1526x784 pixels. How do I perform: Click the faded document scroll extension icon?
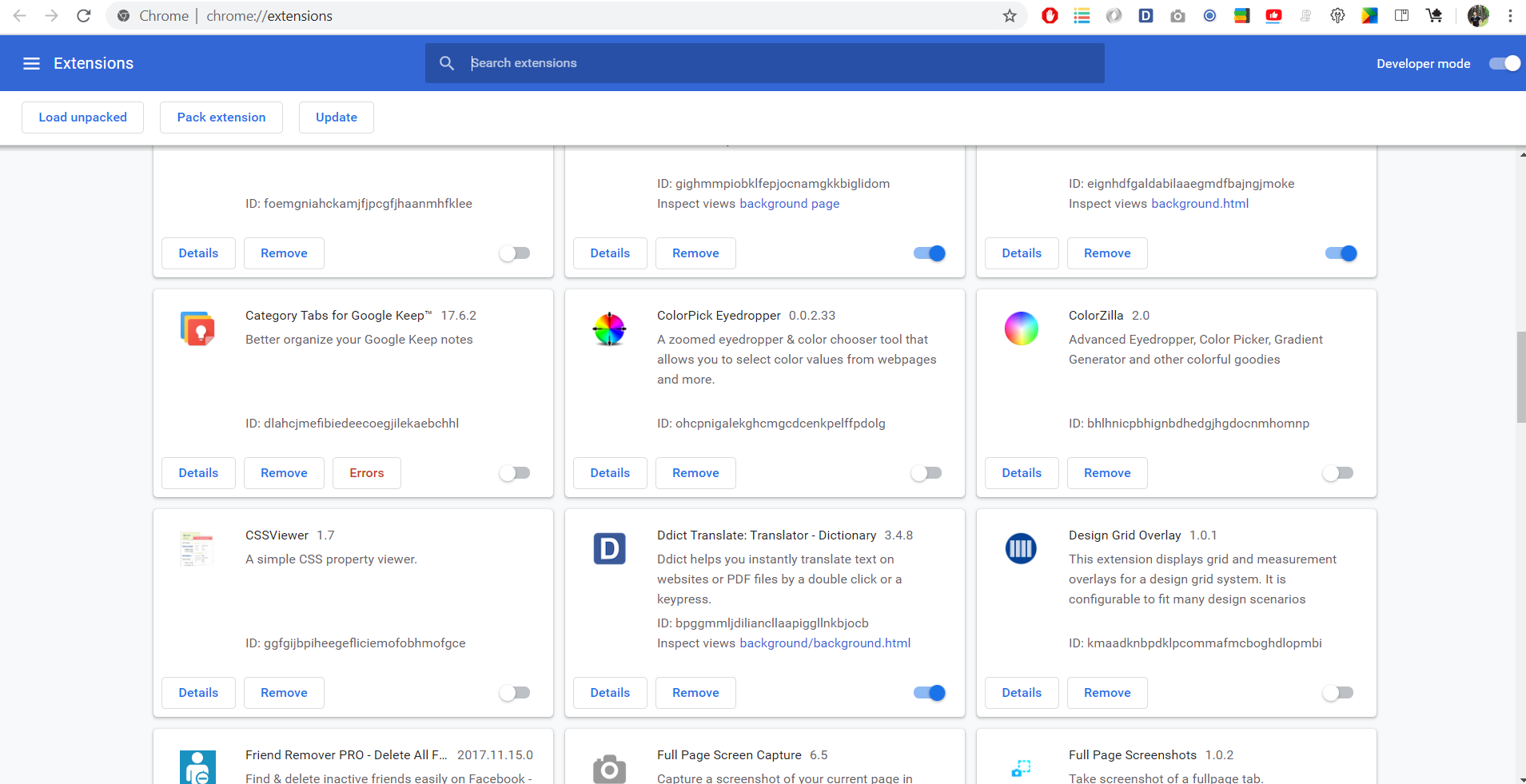tap(1305, 16)
